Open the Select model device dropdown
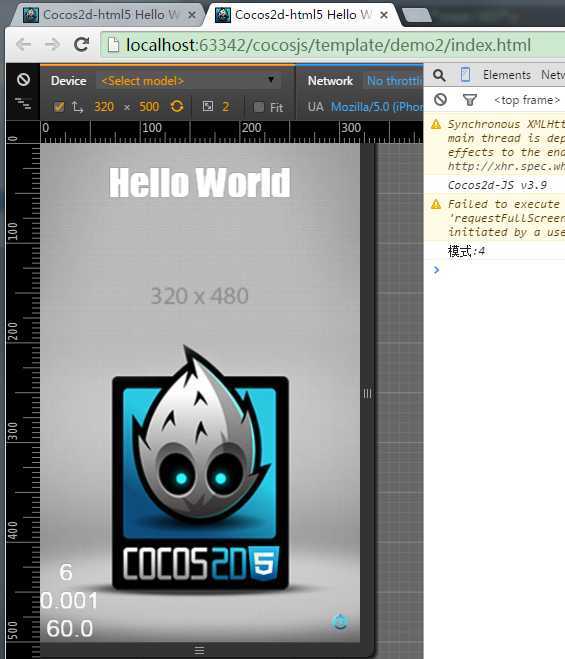Viewport: 565px width, 659px height. point(188,81)
